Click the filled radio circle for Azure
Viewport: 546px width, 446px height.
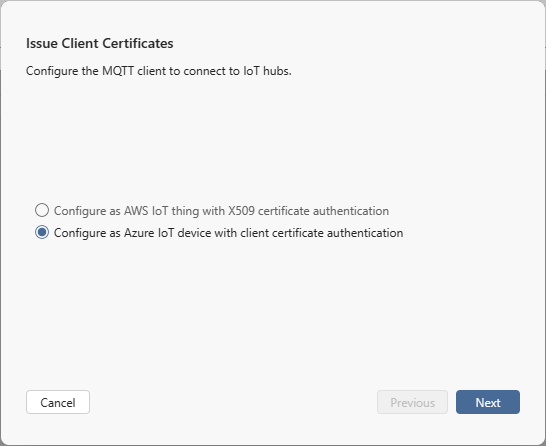42,232
